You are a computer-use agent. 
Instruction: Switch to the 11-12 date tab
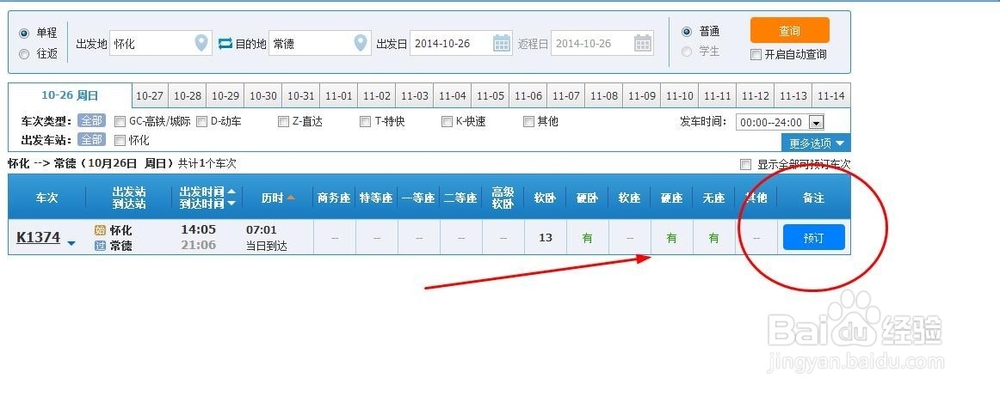coord(755,96)
